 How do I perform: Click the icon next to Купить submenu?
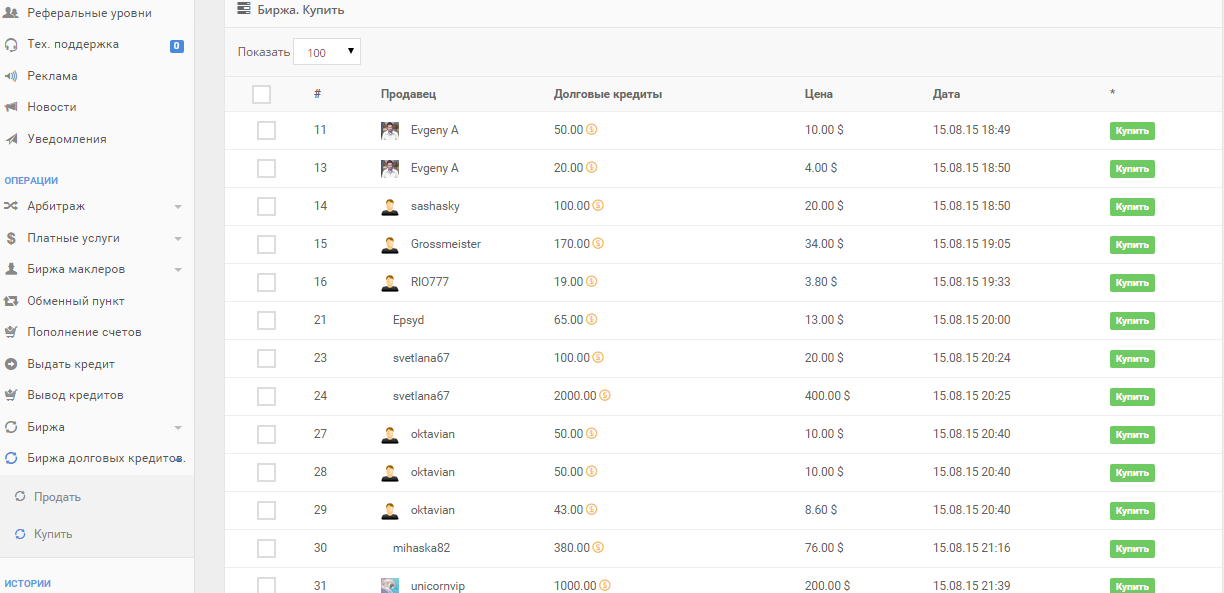[x=20, y=534]
